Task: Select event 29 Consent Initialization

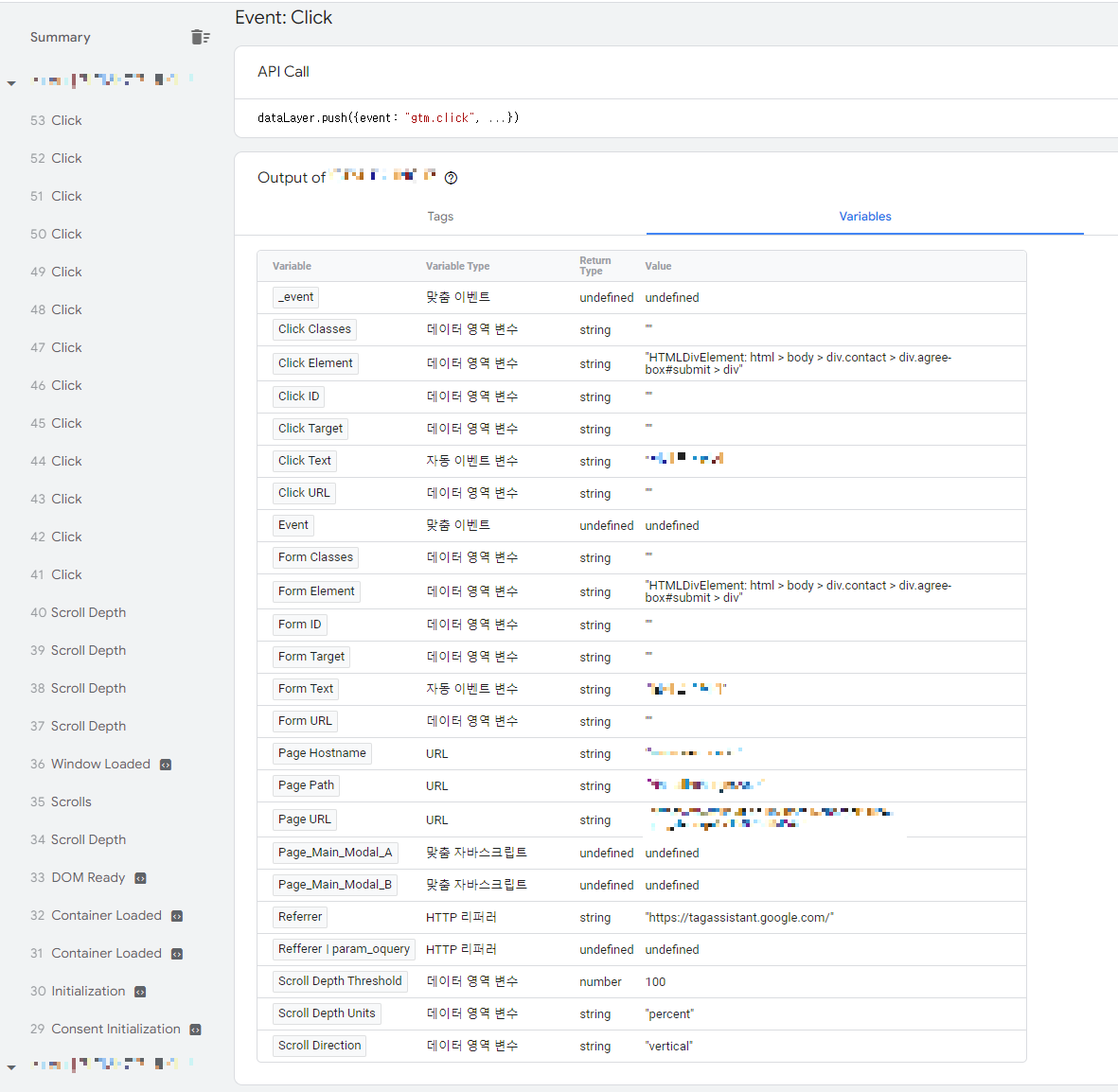Action: pyautogui.click(x=105, y=1029)
